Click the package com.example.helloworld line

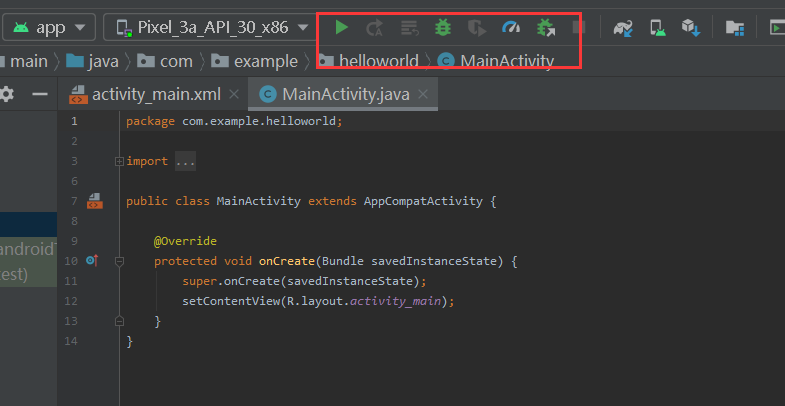234,121
